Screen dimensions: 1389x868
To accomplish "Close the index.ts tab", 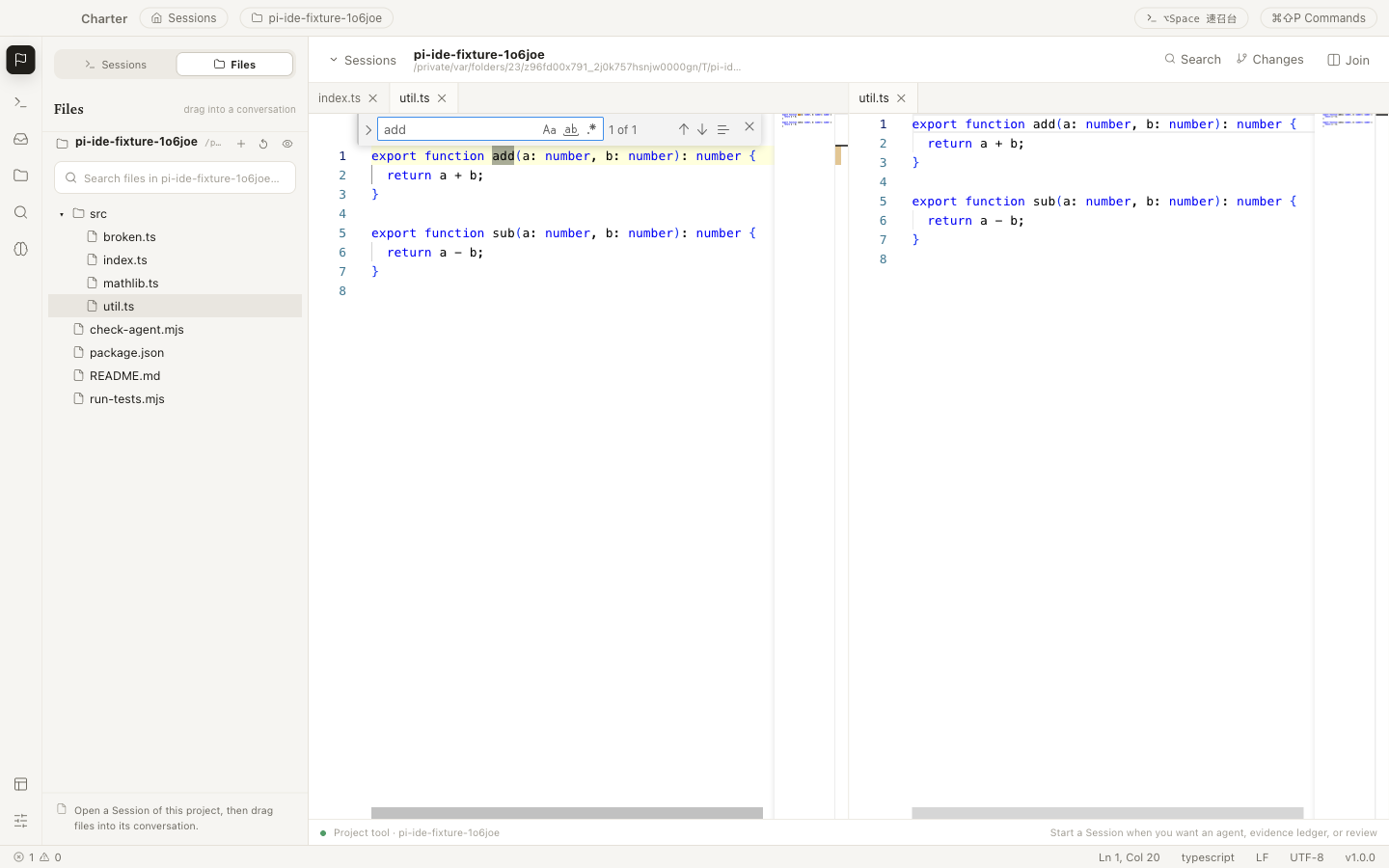I will [373, 98].
